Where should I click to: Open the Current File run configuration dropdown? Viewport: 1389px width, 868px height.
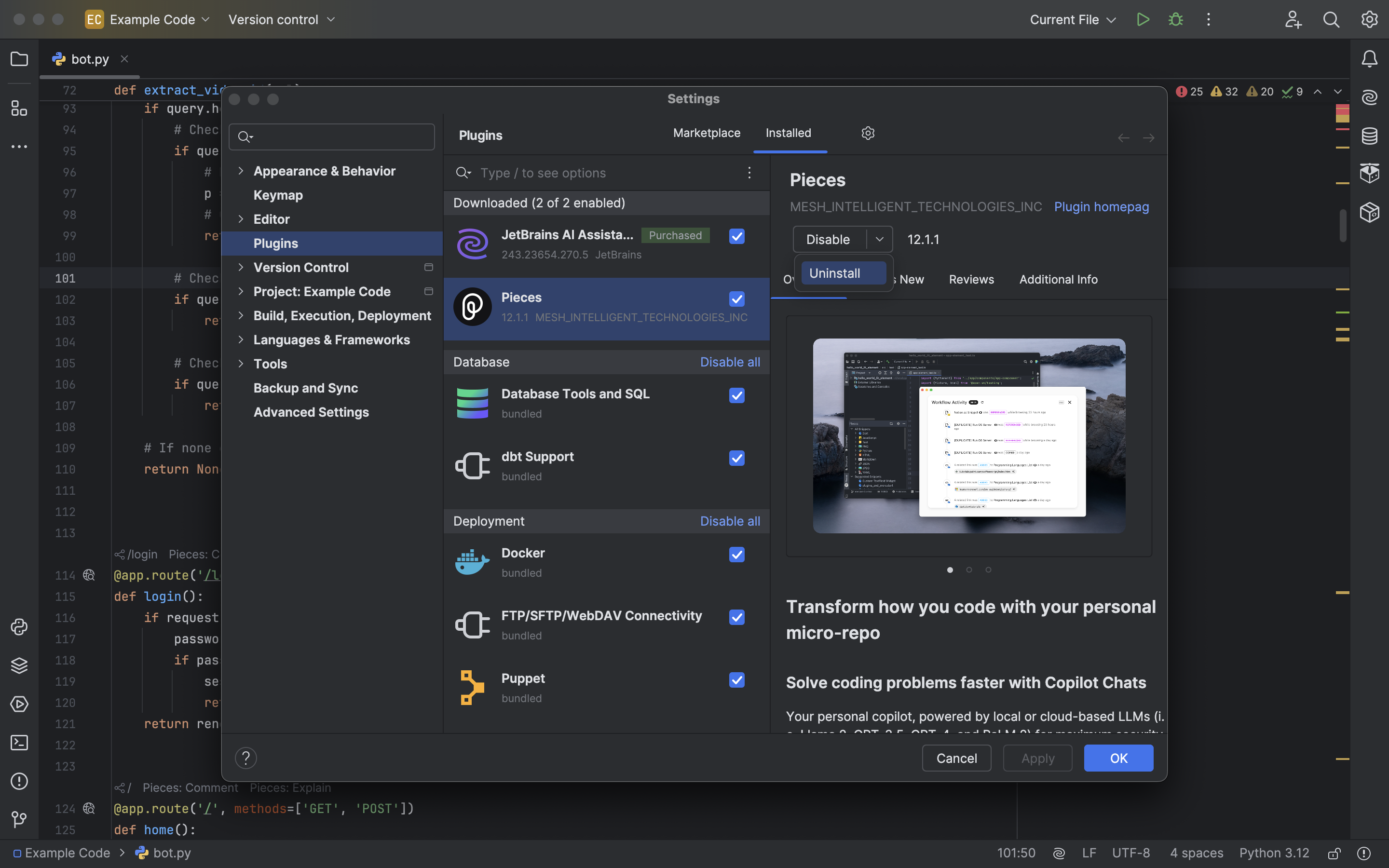tap(1072, 19)
